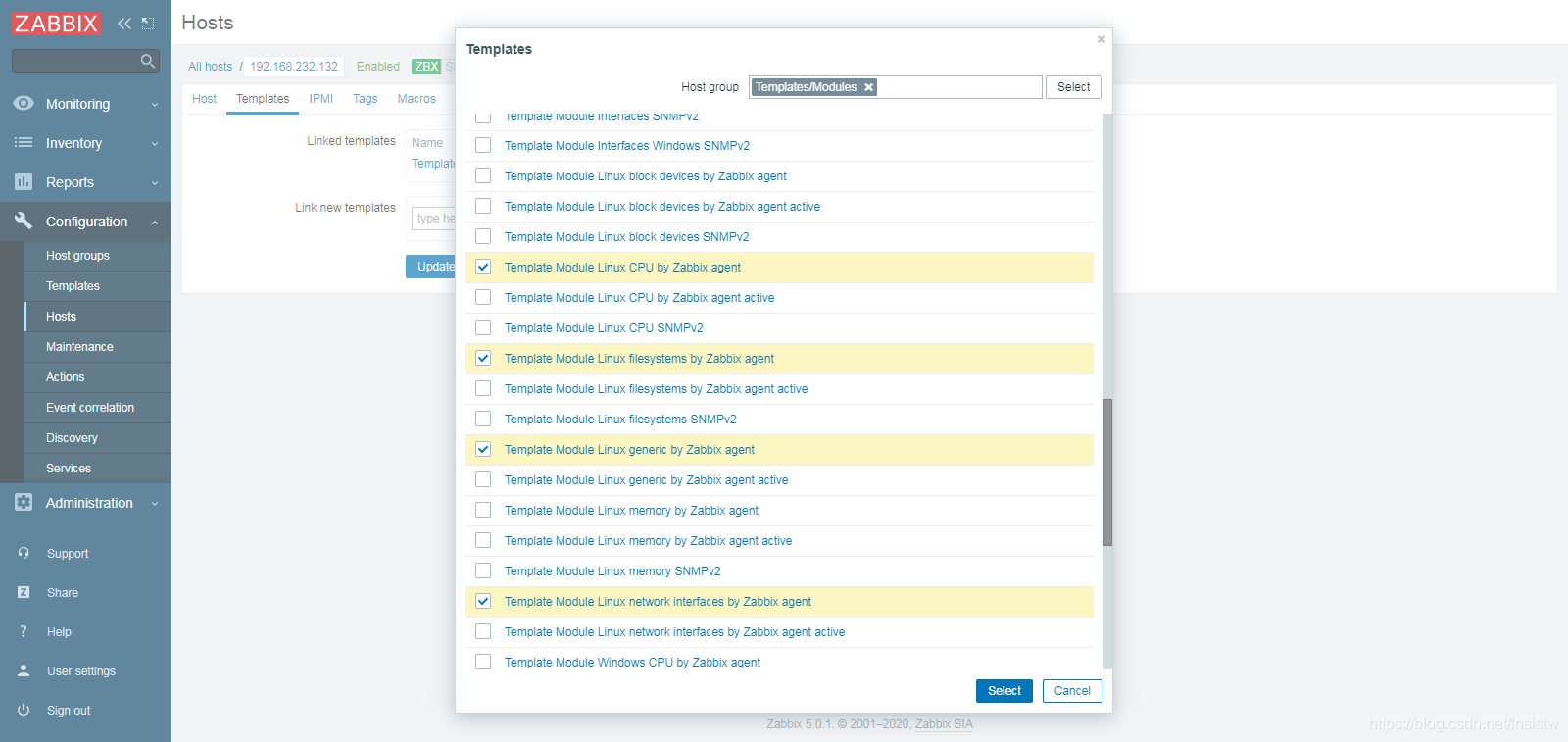Click the Zabbix SIA footer link
The image size is (1568, 742).
coord(944,724)
